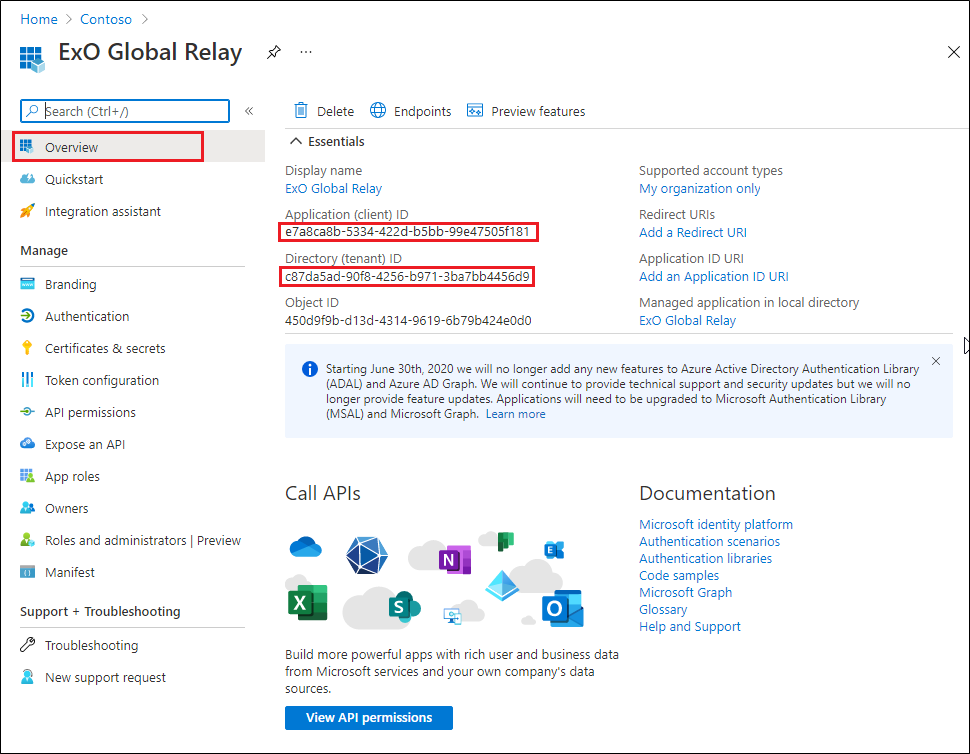Screen dimensions: 970x754
Task: Add a Redirect URI
Action: 693,232
